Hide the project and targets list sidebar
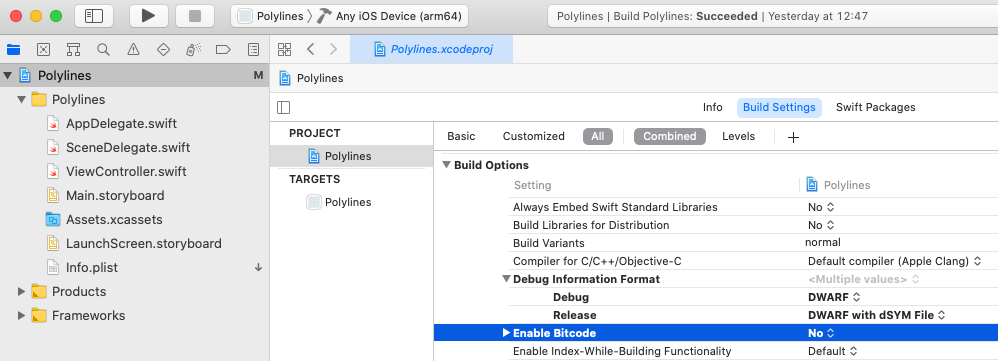The width and height of the screenshot is (998, 361). [x=283, y=108]
